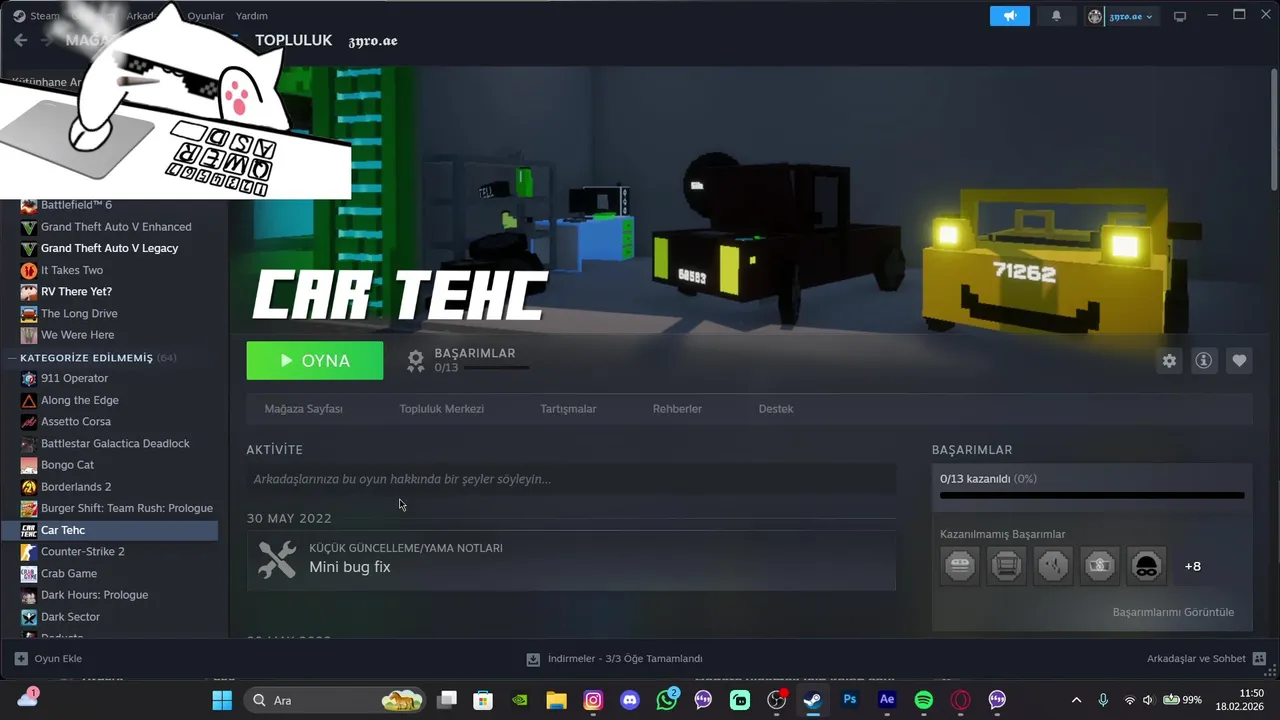Play Car Tehc with the OYNA button

pyautogui.click(x=315, y=361)
